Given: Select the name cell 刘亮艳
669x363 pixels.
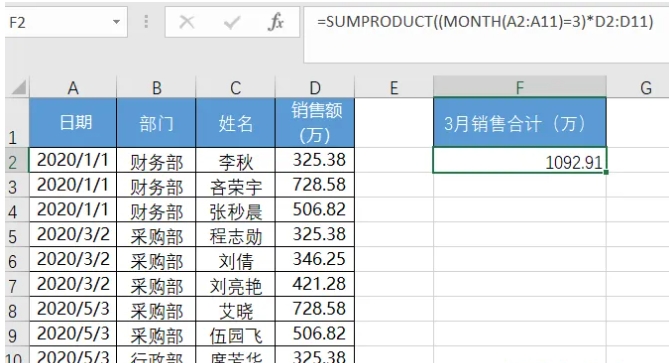Looking at the screenshot, I should coord(236,284).
